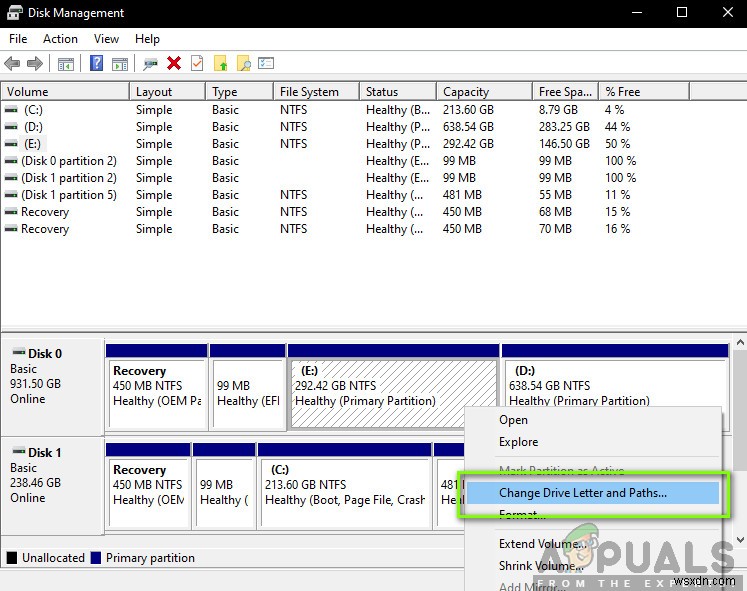The width and height of the screenshot is (747, 591).
Task: Open the File menu
Action: (x=18, y=39)
